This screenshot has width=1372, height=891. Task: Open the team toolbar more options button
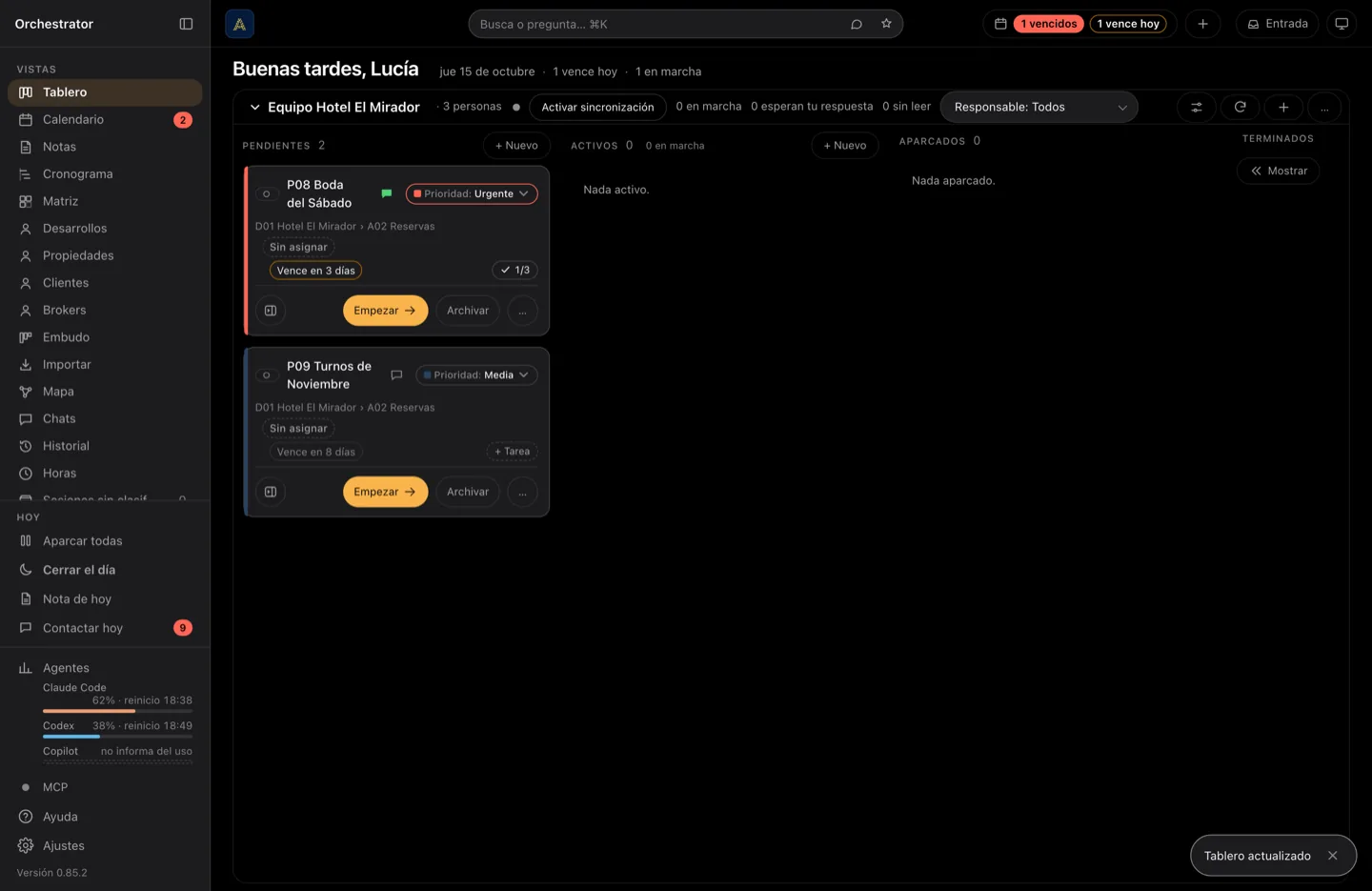click(1324, 107)
